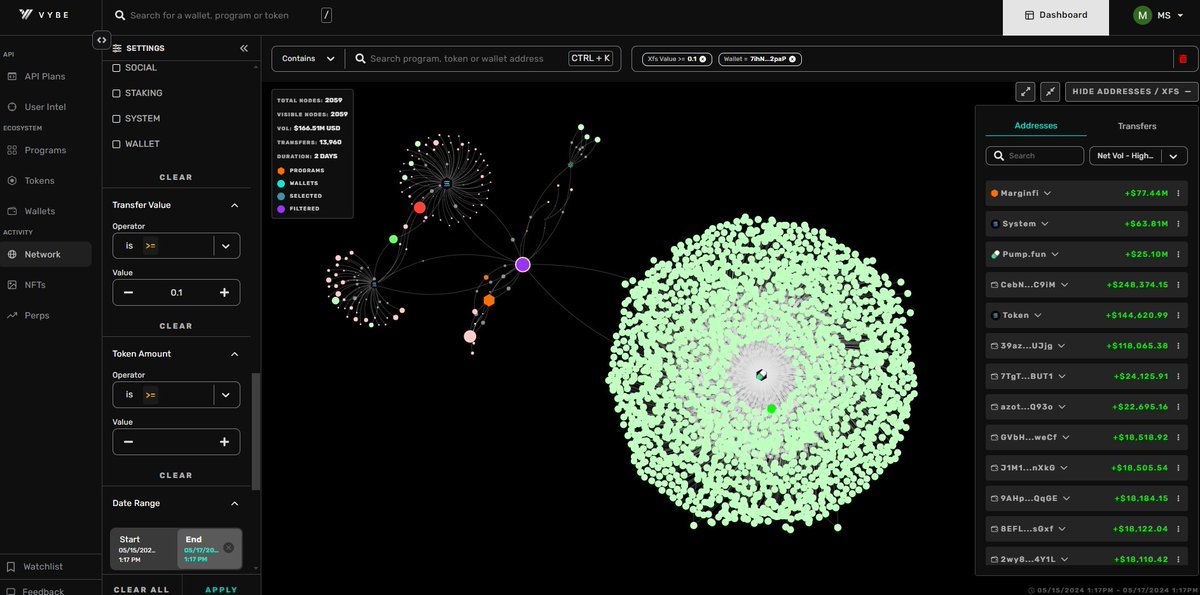Switch to the Transfers tab

[1137, 126]
